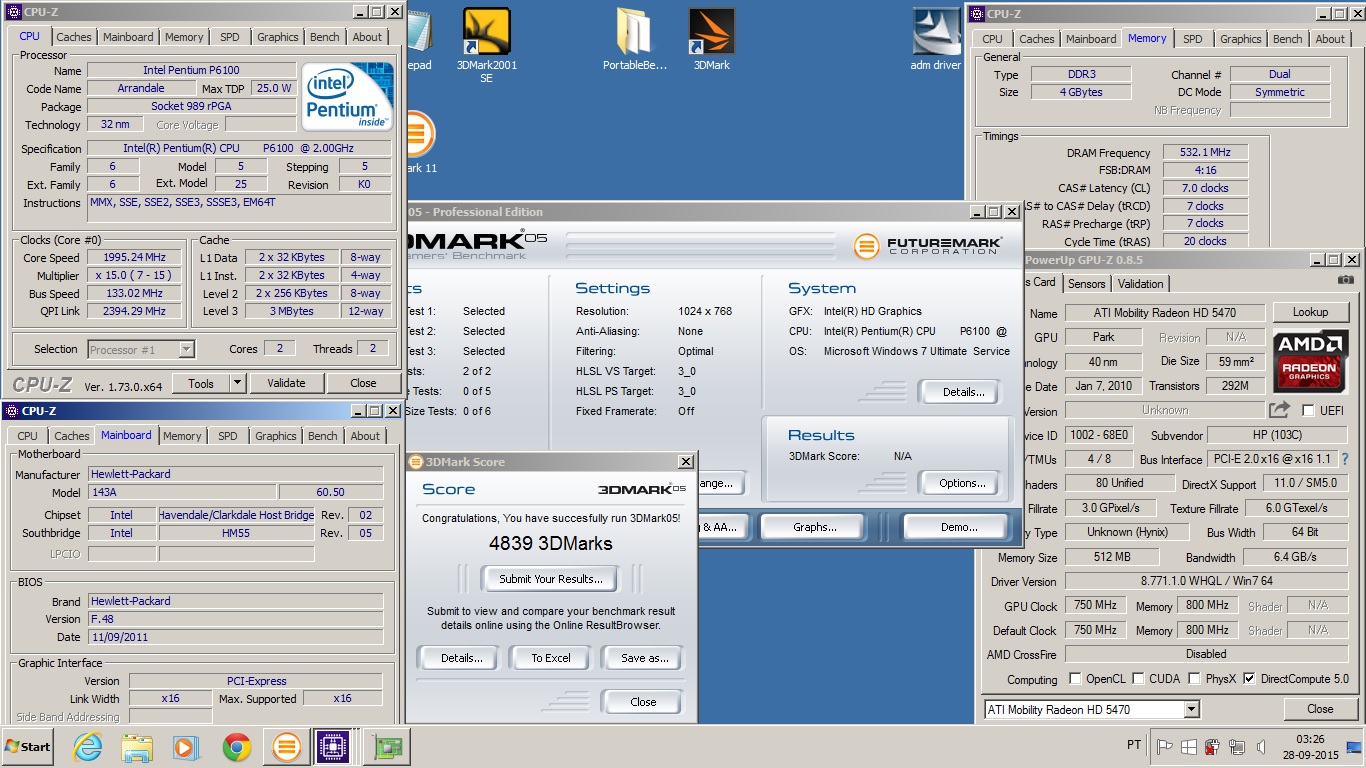Image resolution: width=1366 pixels, height=768 pixels.
Task: Click the Southbridge value HM55
Action: click(x=236, y=533)
